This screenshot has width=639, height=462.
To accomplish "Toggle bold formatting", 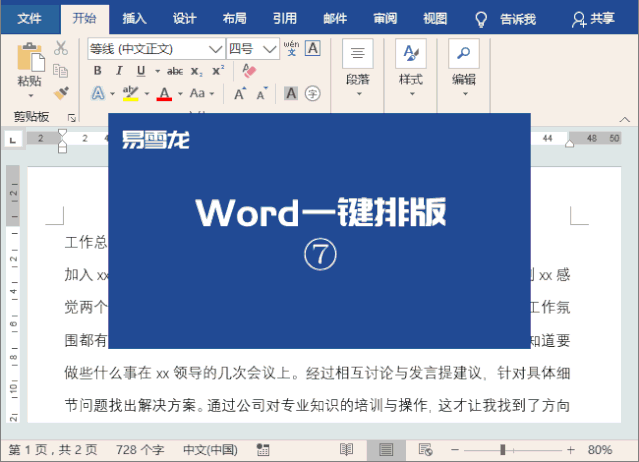I will click(x=97, y=70).
